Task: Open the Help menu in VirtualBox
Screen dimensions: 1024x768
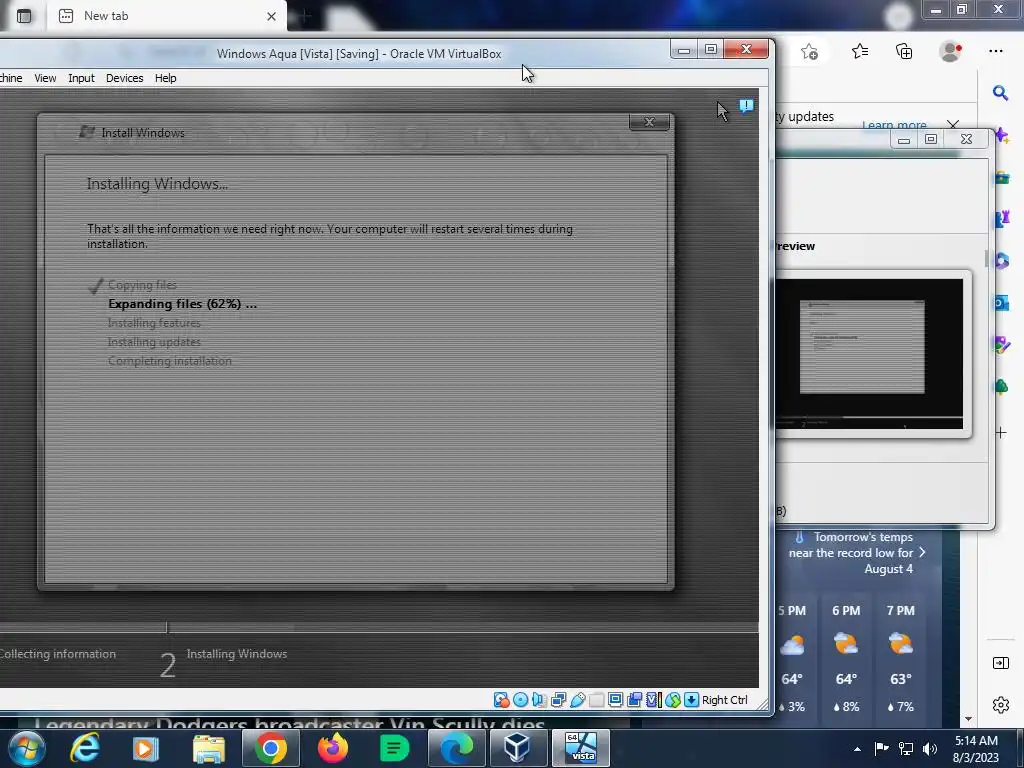Action: (165, 78)
